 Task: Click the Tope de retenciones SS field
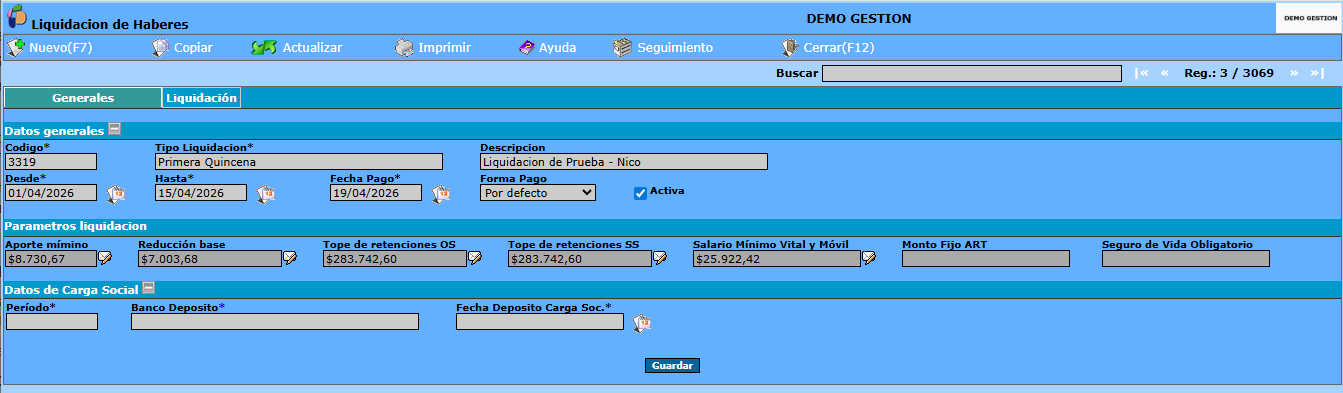pos(580,259)
